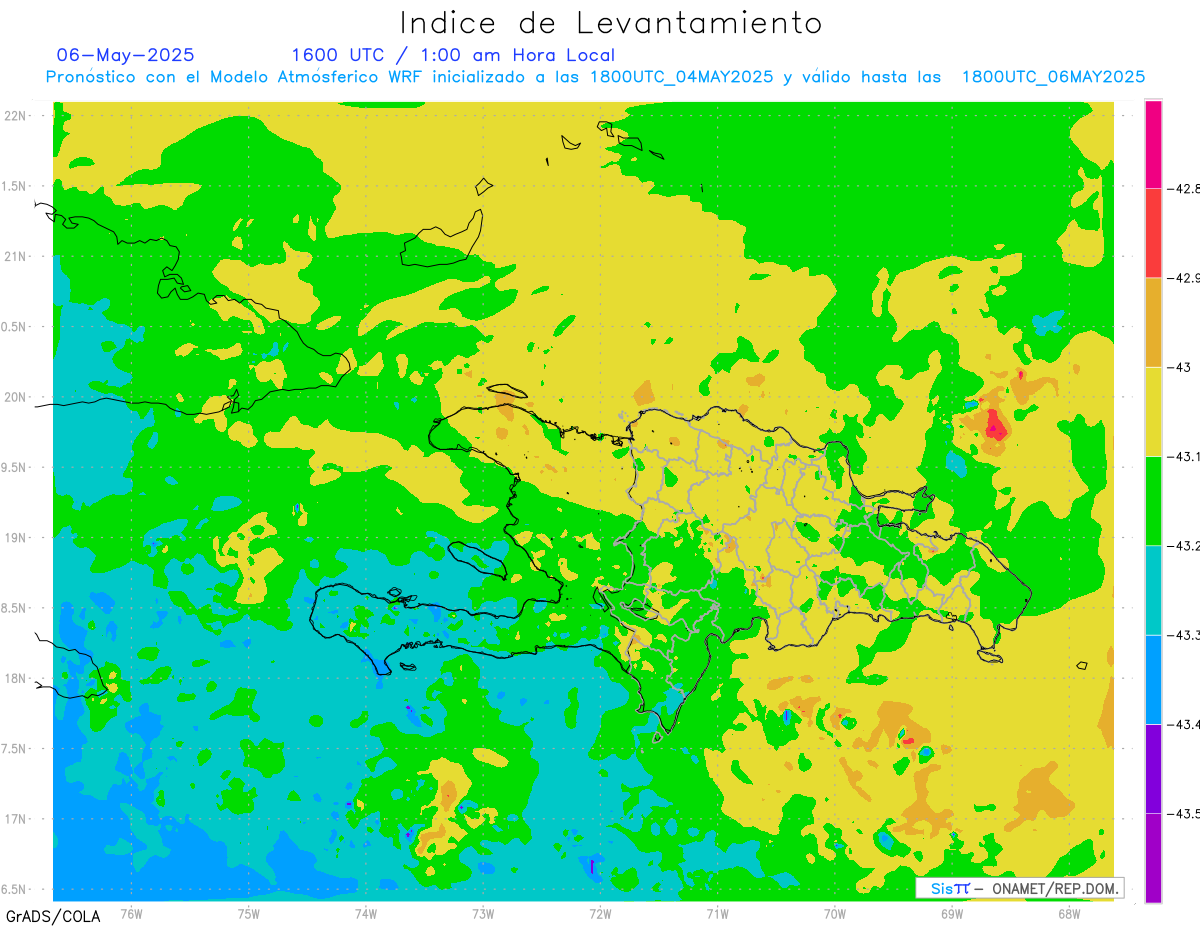Click the '9.5N' latitude label
The width and height of the screenshot is (1200, 927).
(15, 467)
